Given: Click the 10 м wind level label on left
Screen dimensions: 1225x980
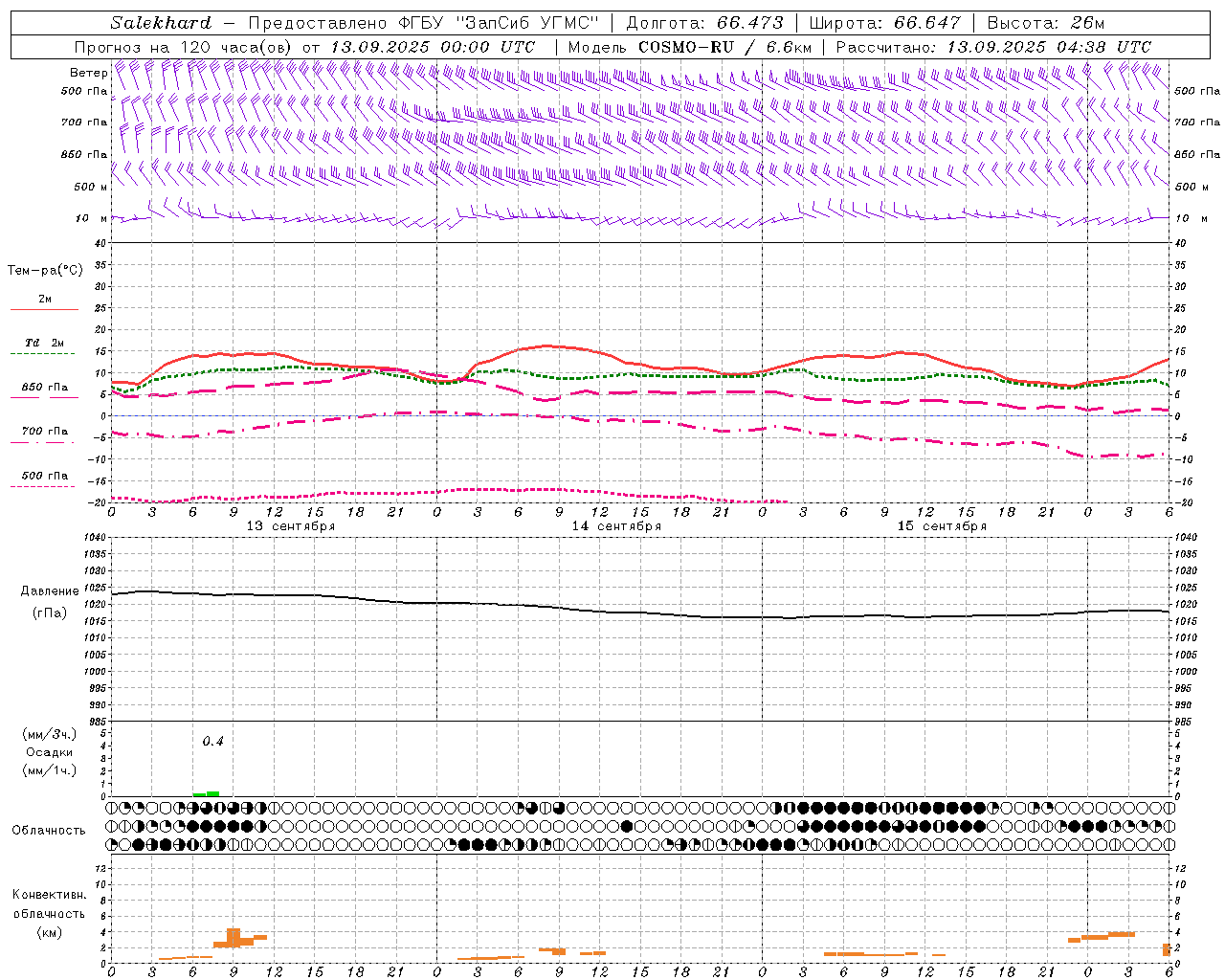Looking at the screenshot, I should [92, 218].
